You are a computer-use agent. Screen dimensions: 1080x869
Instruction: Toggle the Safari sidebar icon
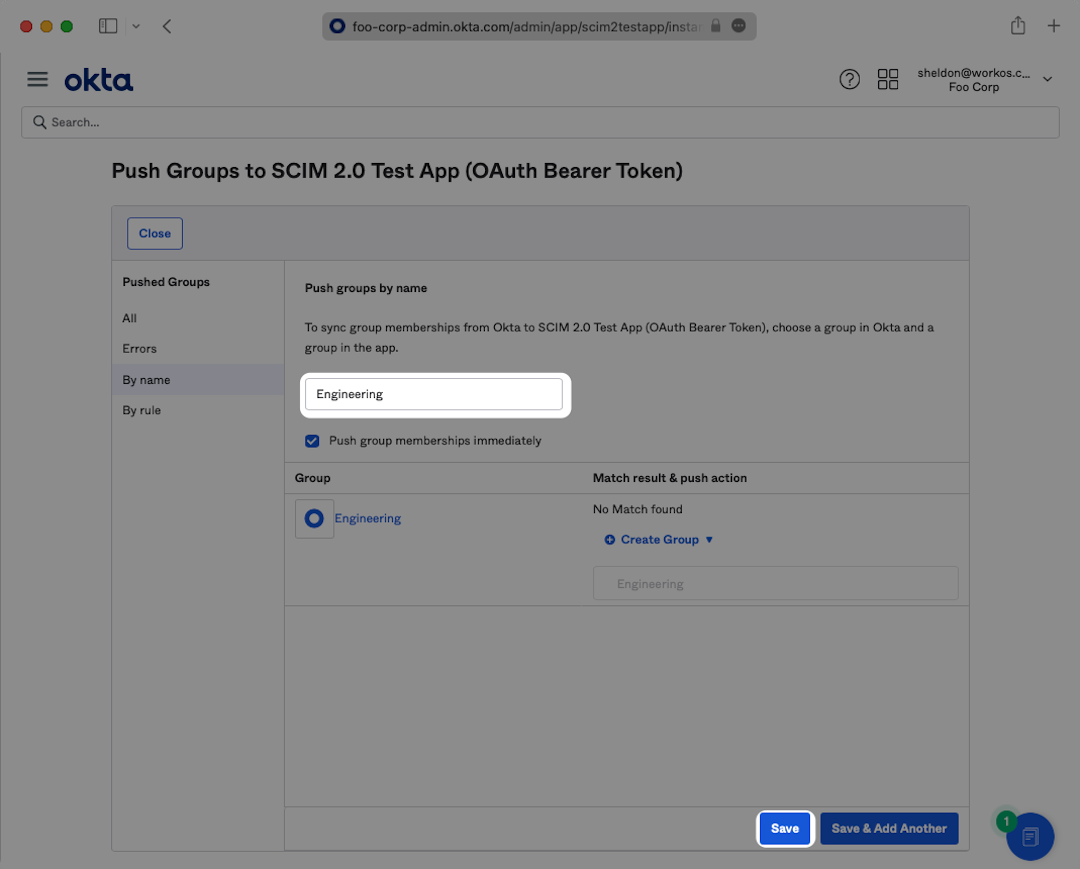click(108, 26)
